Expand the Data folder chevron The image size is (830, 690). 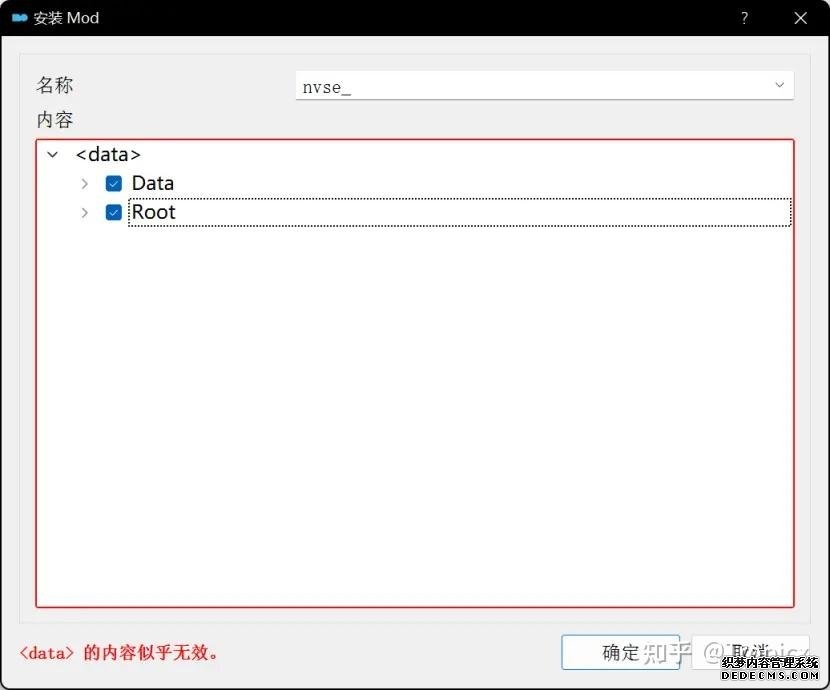click(85, 184)
